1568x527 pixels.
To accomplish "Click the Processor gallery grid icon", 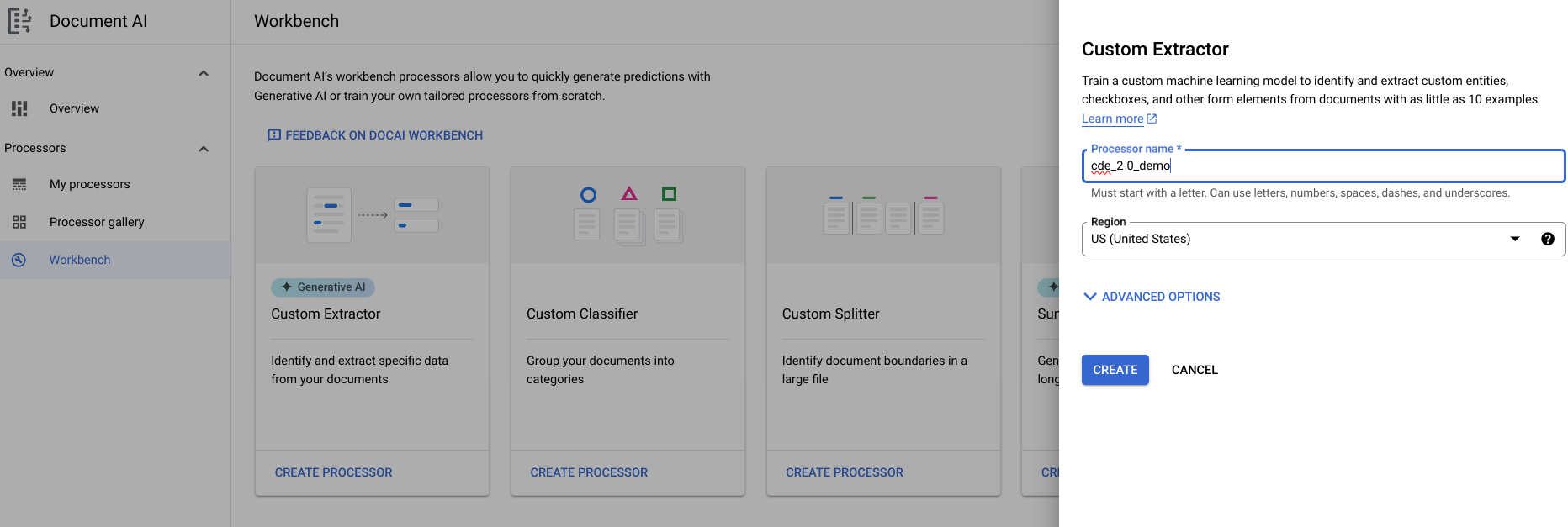I will 19,222.
